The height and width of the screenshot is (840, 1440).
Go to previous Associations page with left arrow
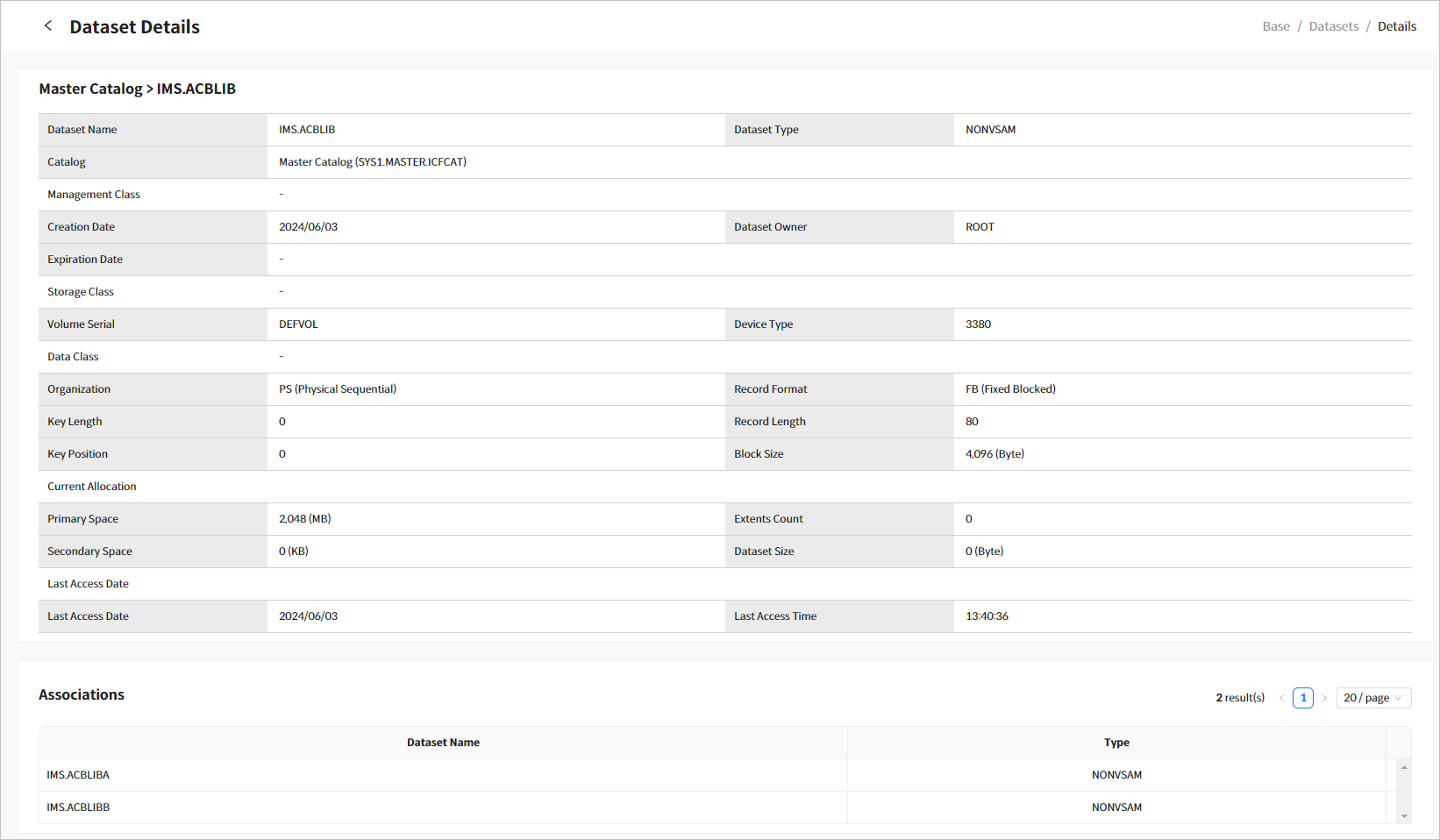tap(1281, 698)
